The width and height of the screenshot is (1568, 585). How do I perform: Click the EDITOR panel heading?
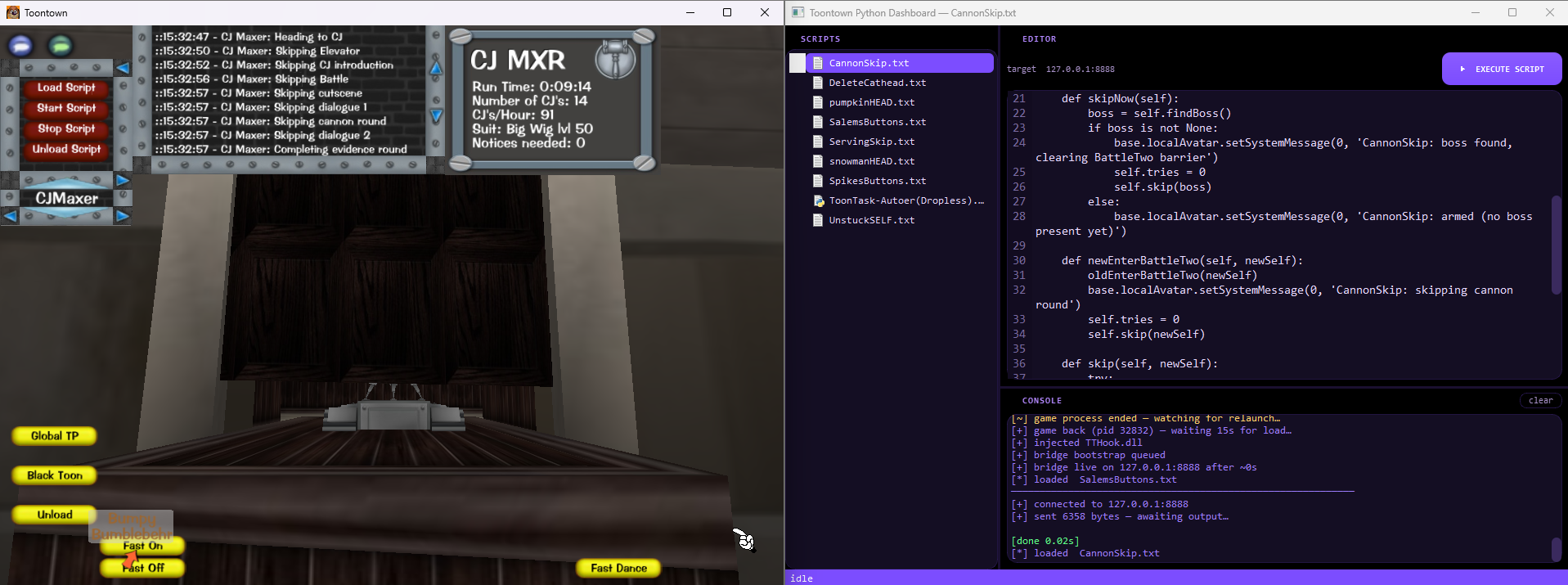pyautogui.click(x=1039, y=39)
